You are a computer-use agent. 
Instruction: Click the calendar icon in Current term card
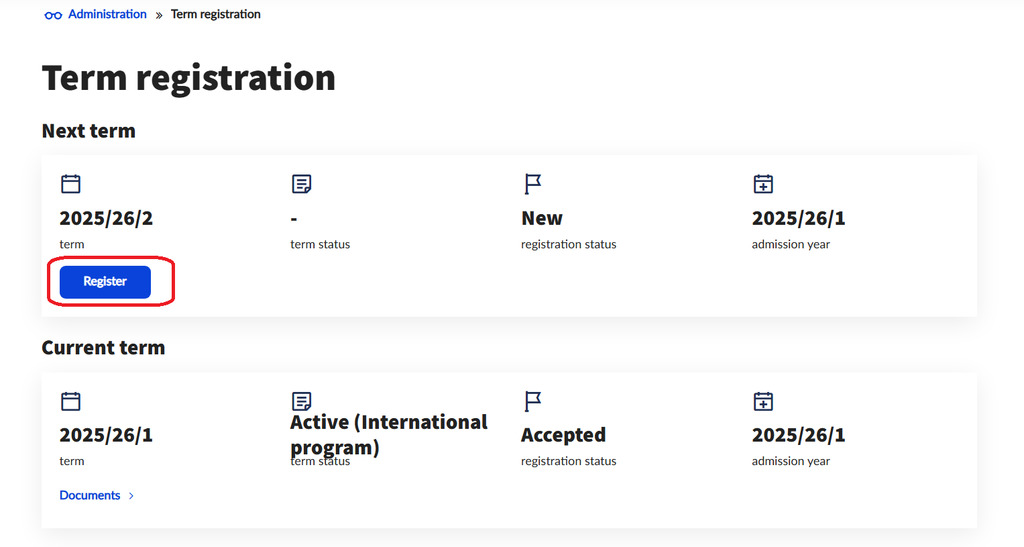click(70, 401)
